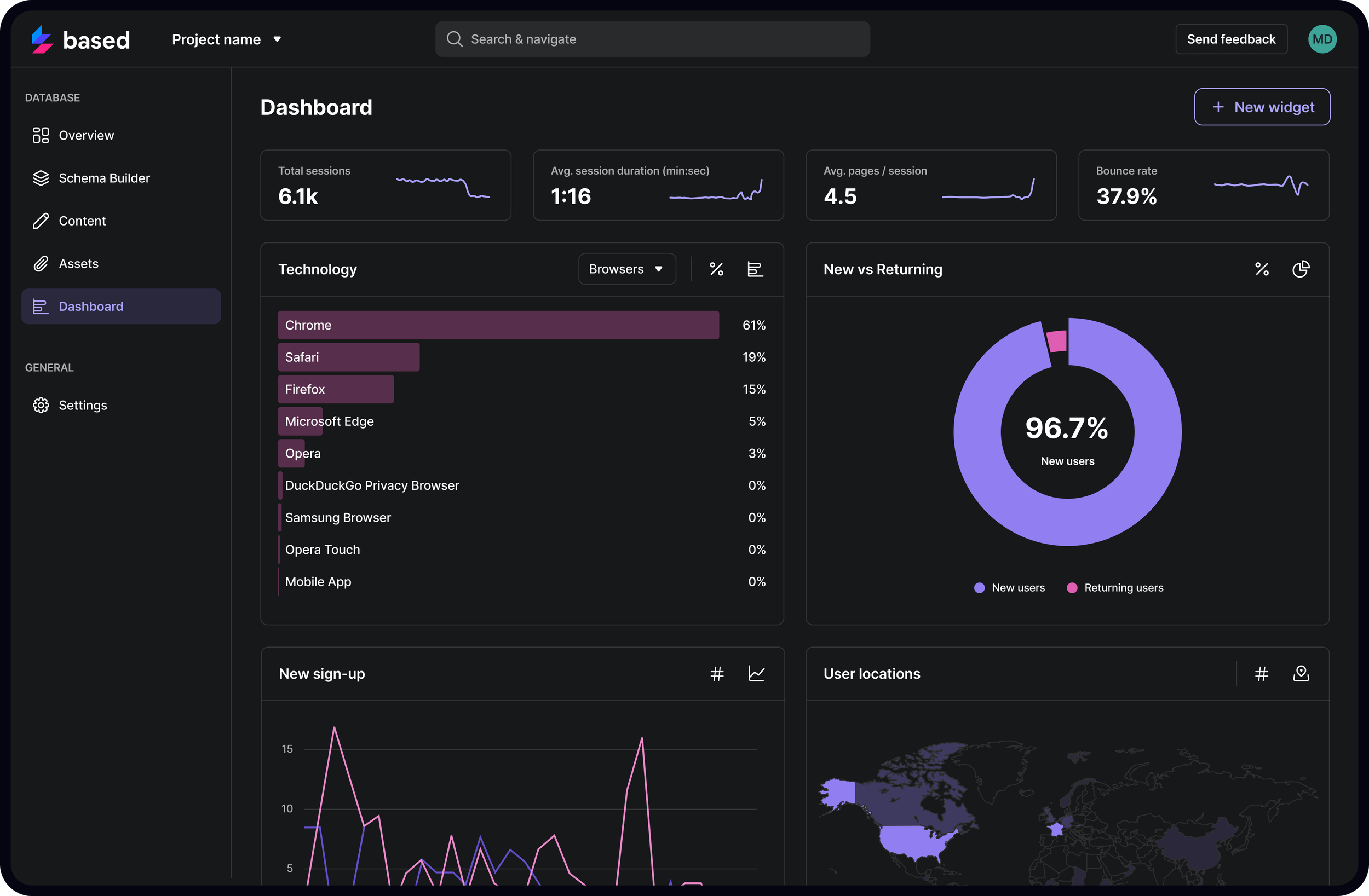
Task: Open Settings via the gear icon
Action: coord(41,406)
